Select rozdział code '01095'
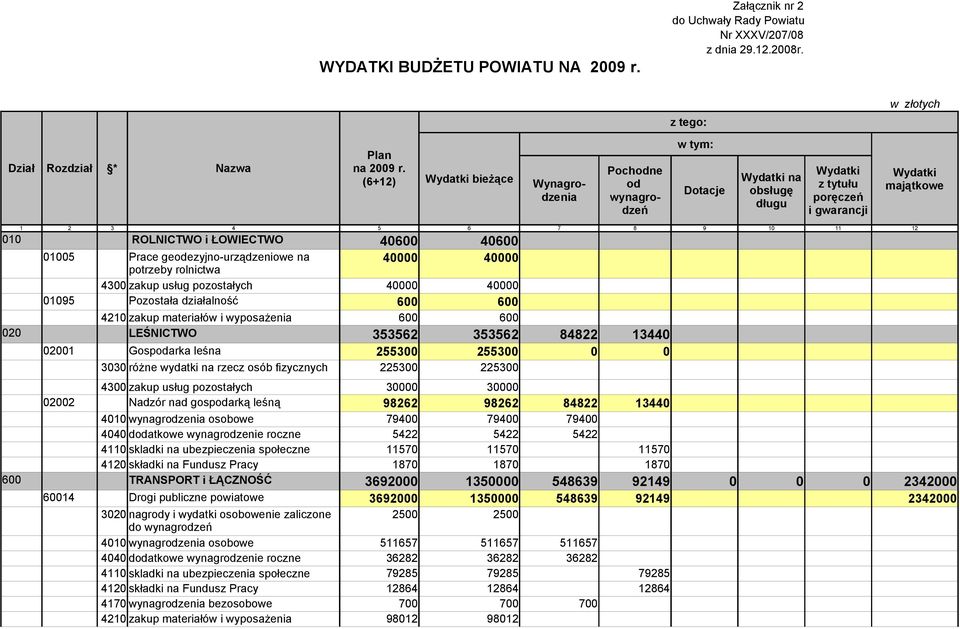The image size is (960, 629). click(59, 301)
